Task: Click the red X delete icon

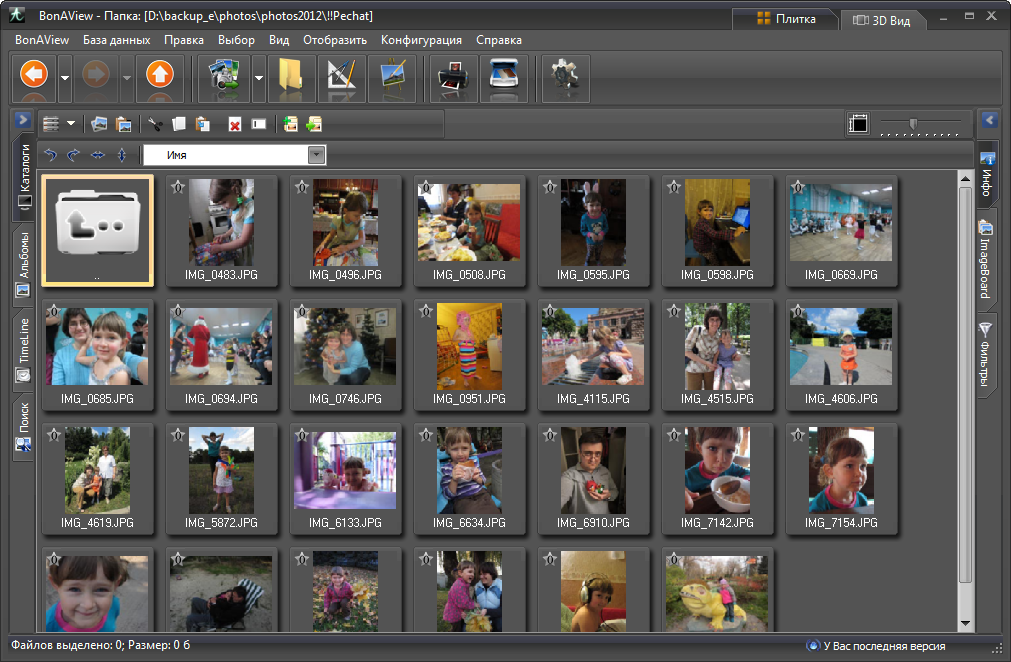Action: pos(234,124)
